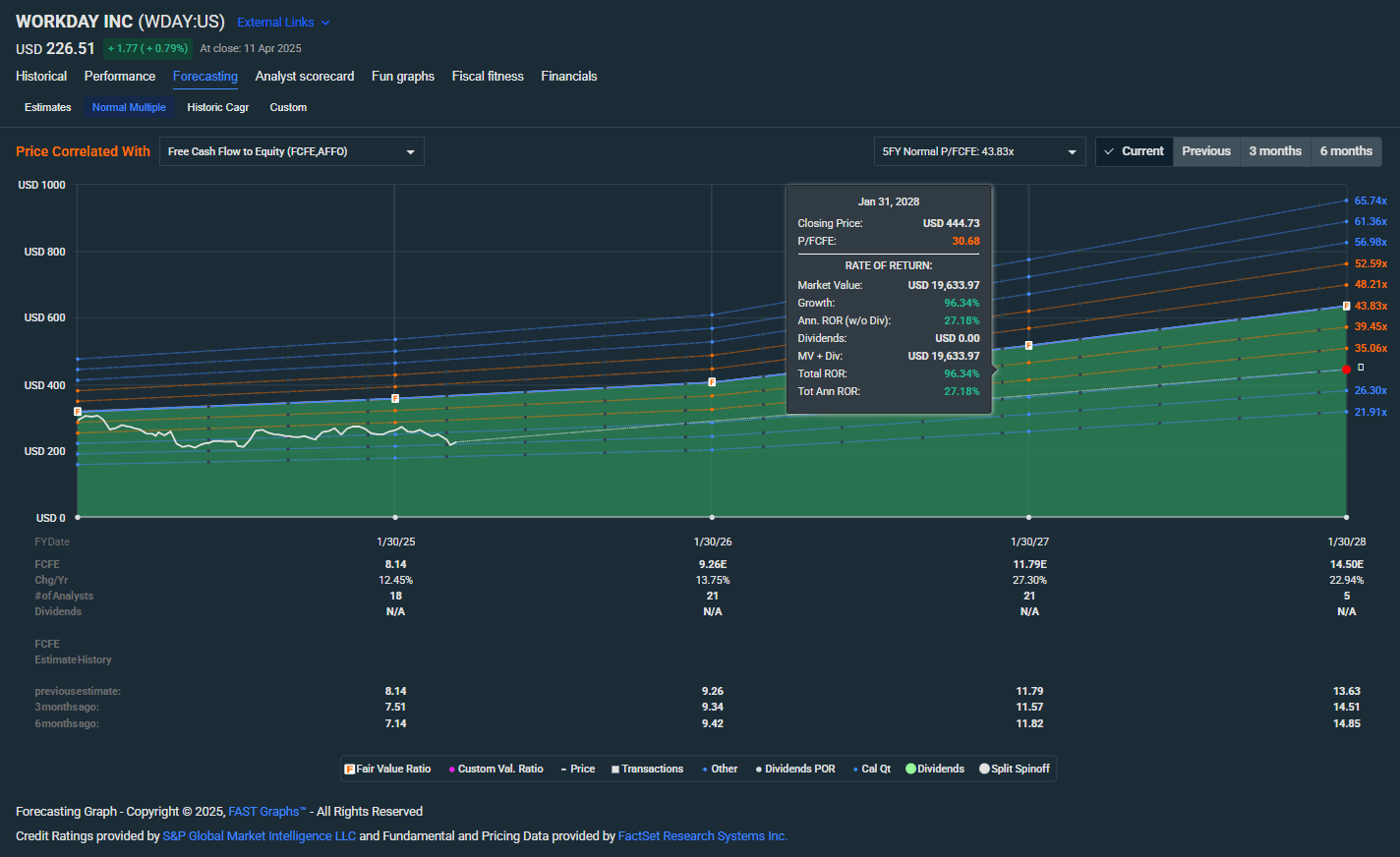This screenshot has width=1400, height=857.
Task: Click the green Dividends legend icon
Action: [910, 769]
